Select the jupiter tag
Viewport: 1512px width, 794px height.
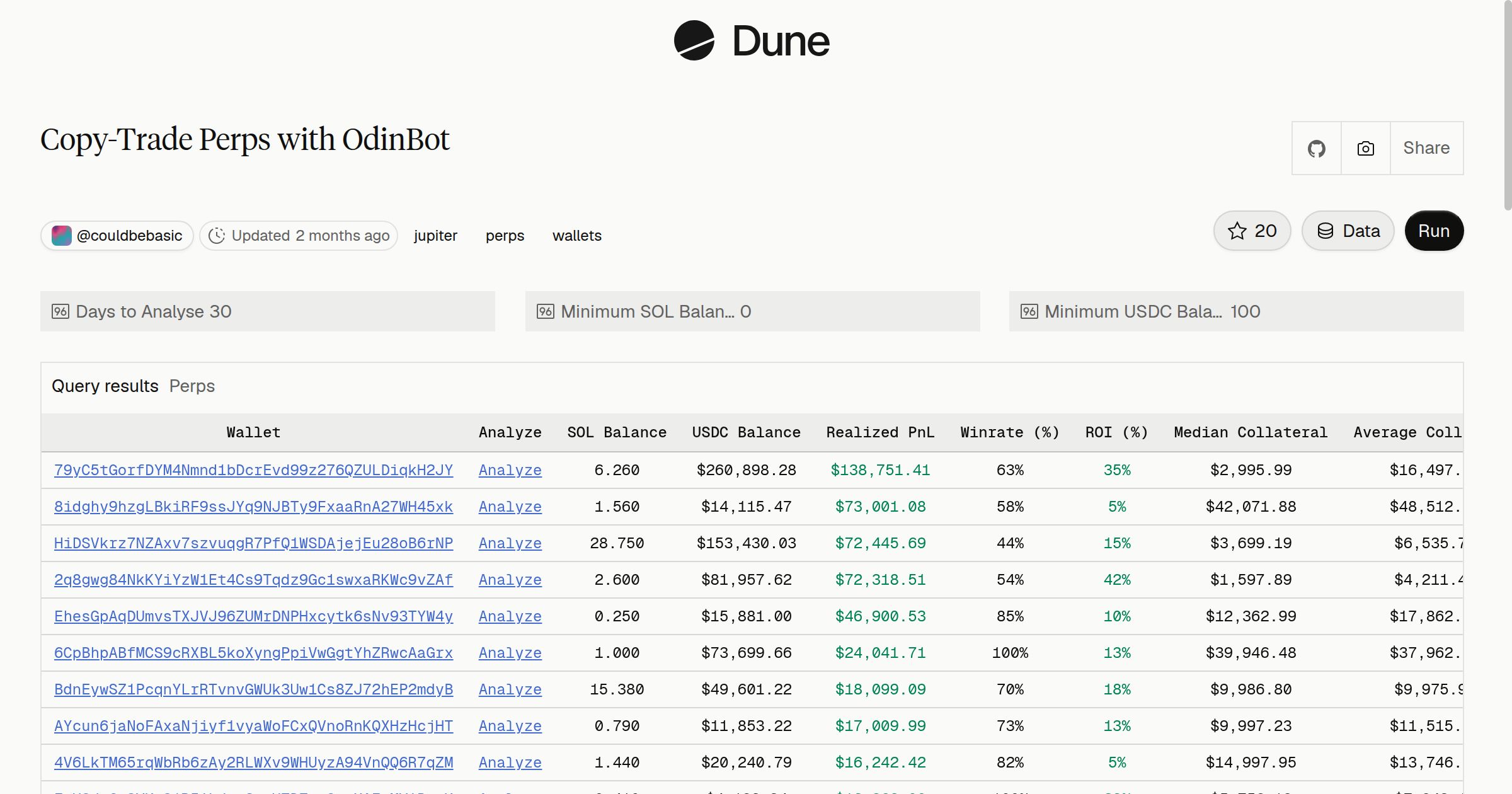(x=435, y=236)
